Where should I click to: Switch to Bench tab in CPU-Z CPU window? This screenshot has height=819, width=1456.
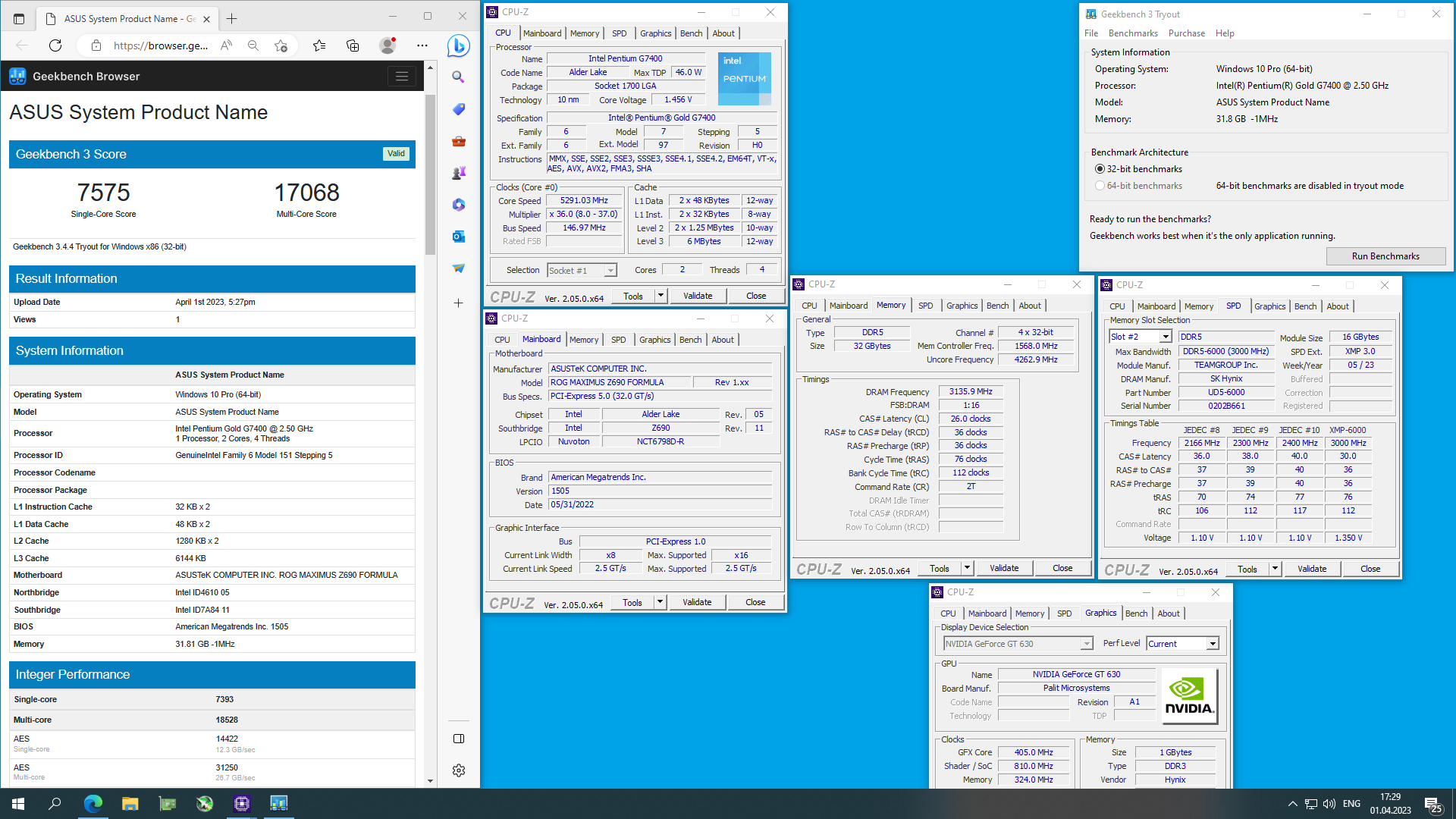pyautogui.click(x=691, y=33)
